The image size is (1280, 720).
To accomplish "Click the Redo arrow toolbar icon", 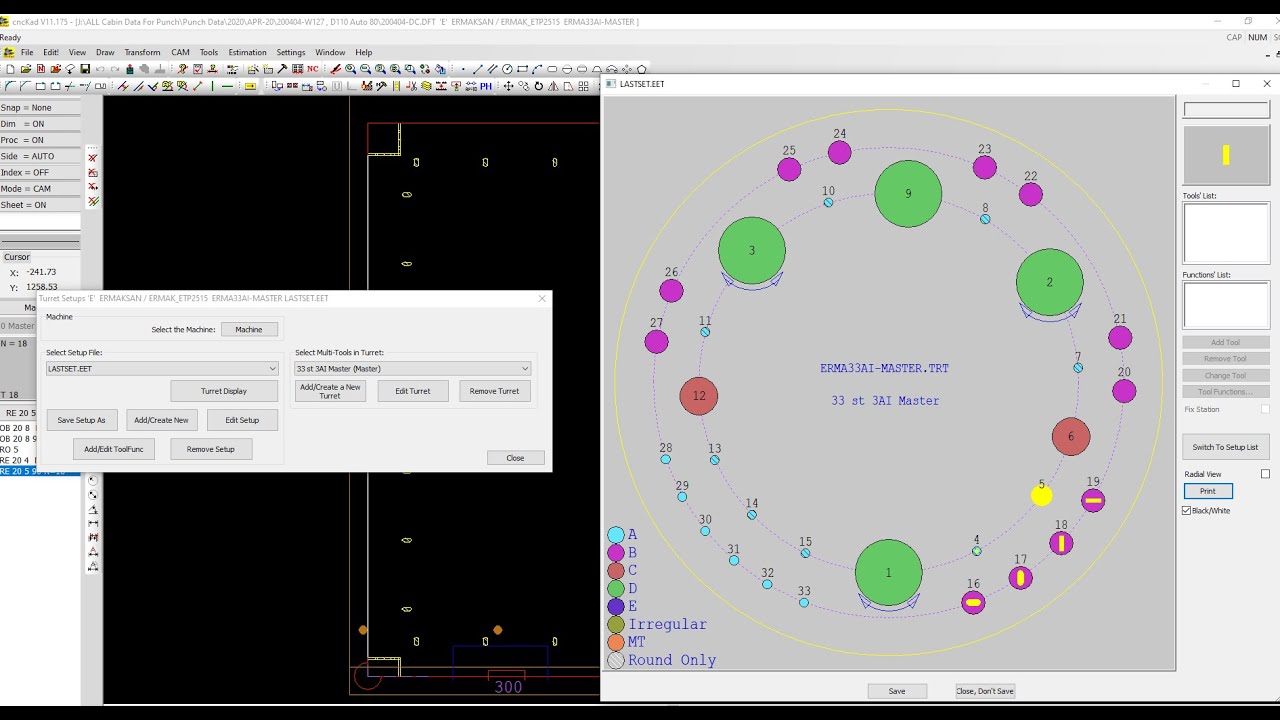I will [115, 69].
